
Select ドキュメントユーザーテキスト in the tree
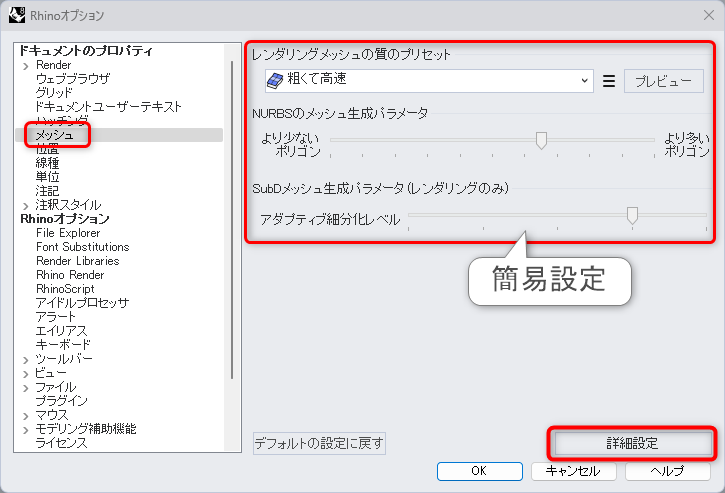[109, 107]
